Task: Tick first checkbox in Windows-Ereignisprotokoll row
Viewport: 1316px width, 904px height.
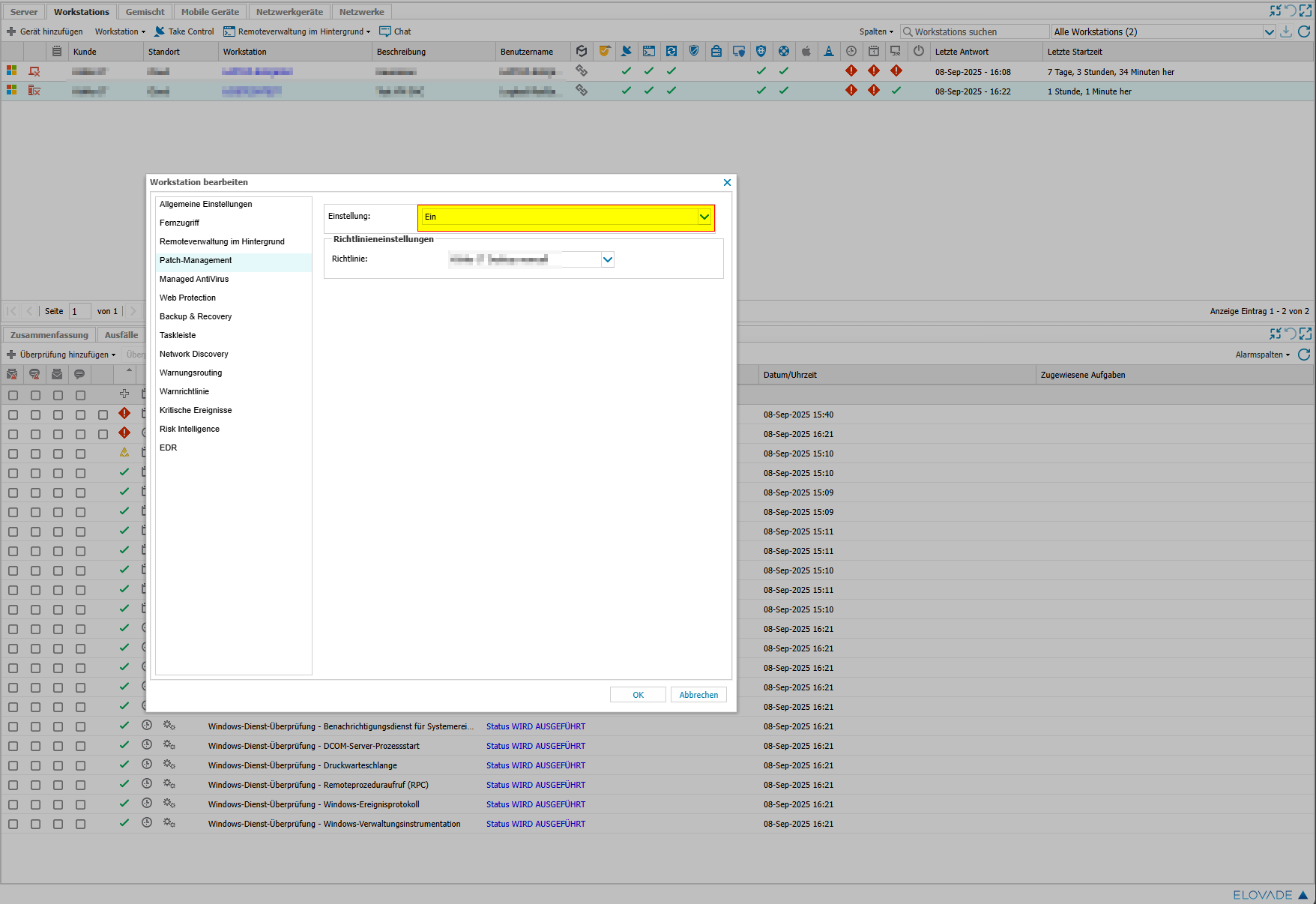Action: [x=13, y=804]
